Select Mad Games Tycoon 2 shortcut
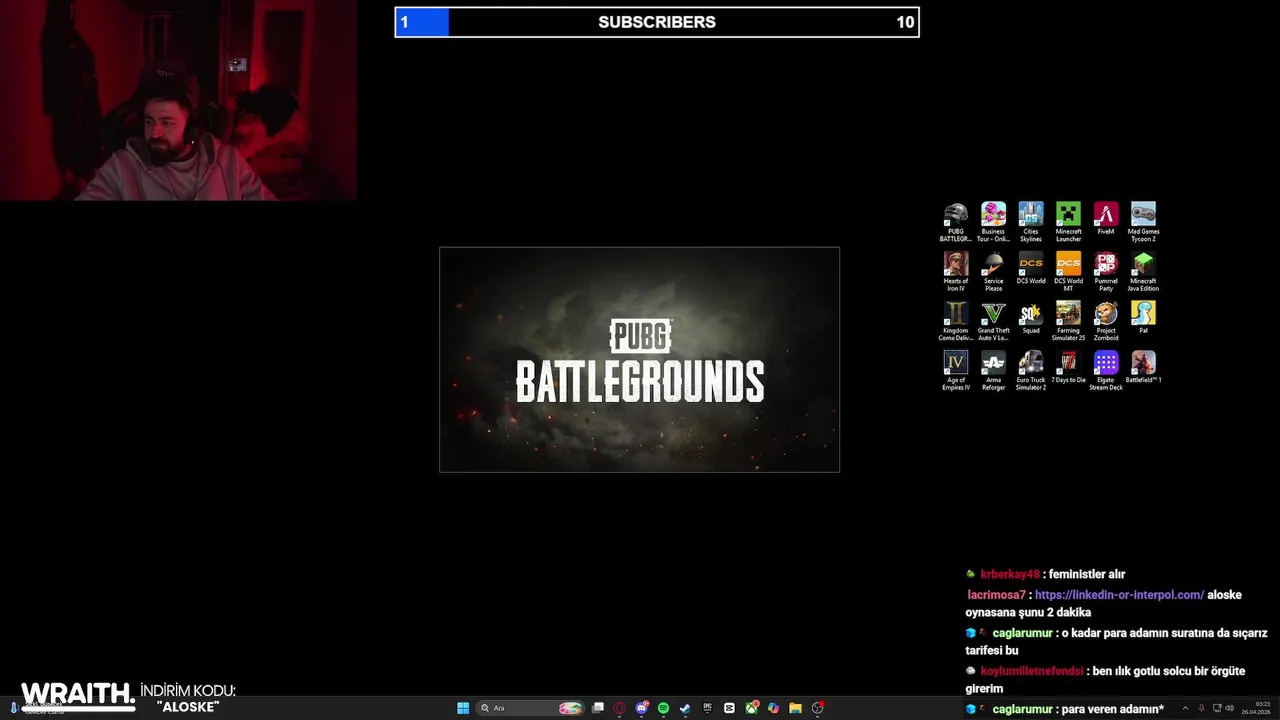This screenshot has height=720, width=1280. pyautogui.click(x=1143, y=222)
